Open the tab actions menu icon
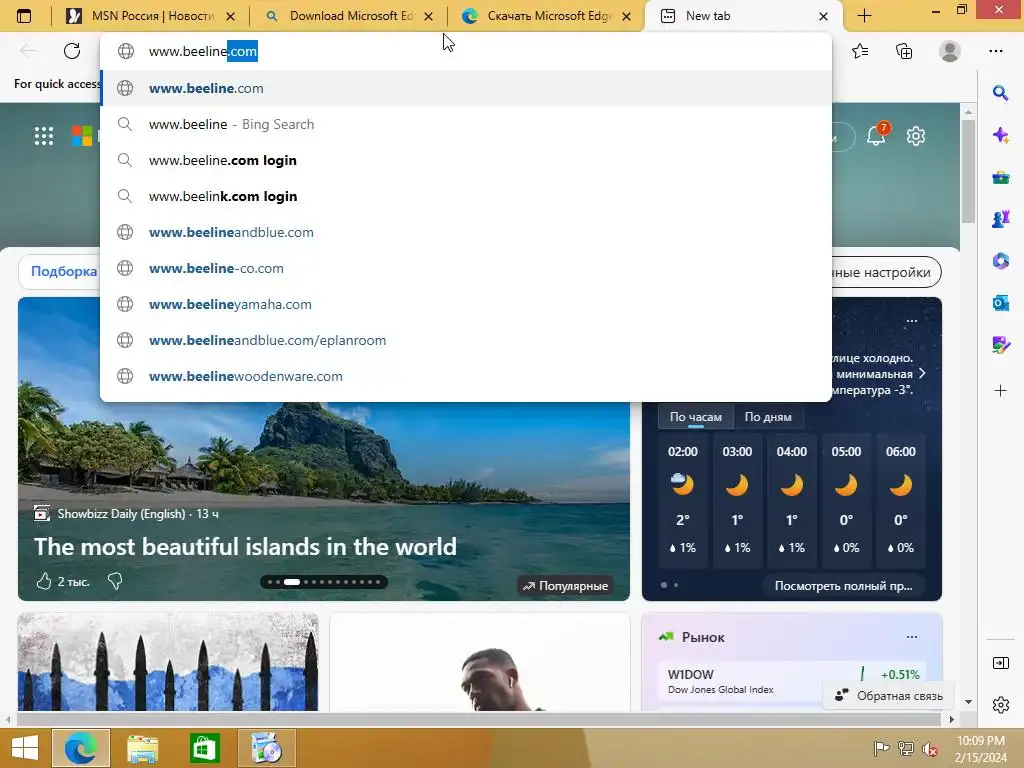This screenshot has width=1024, height=768. tap(24, 16)
